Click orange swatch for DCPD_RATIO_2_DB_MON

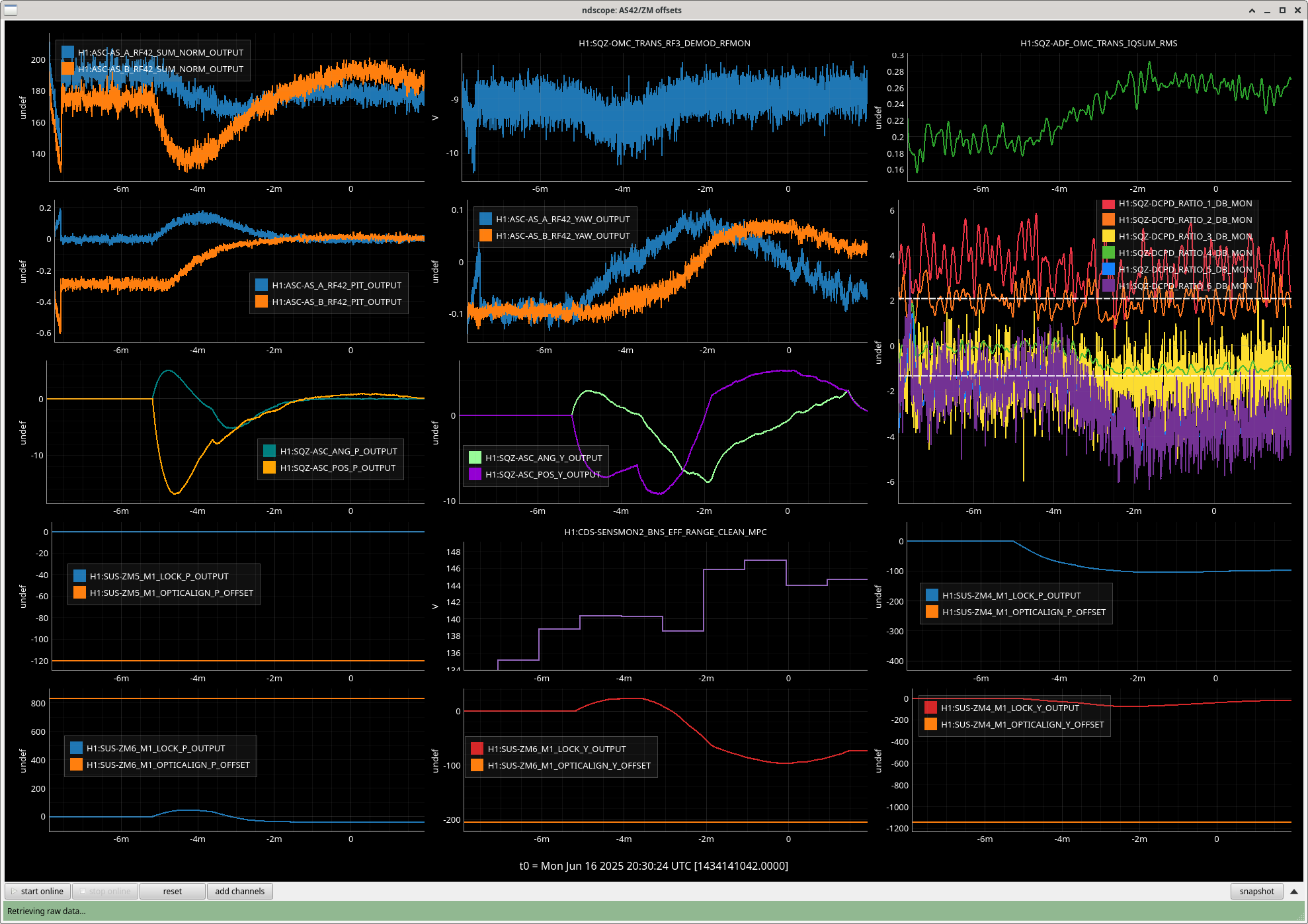[x=1109, y=220]
